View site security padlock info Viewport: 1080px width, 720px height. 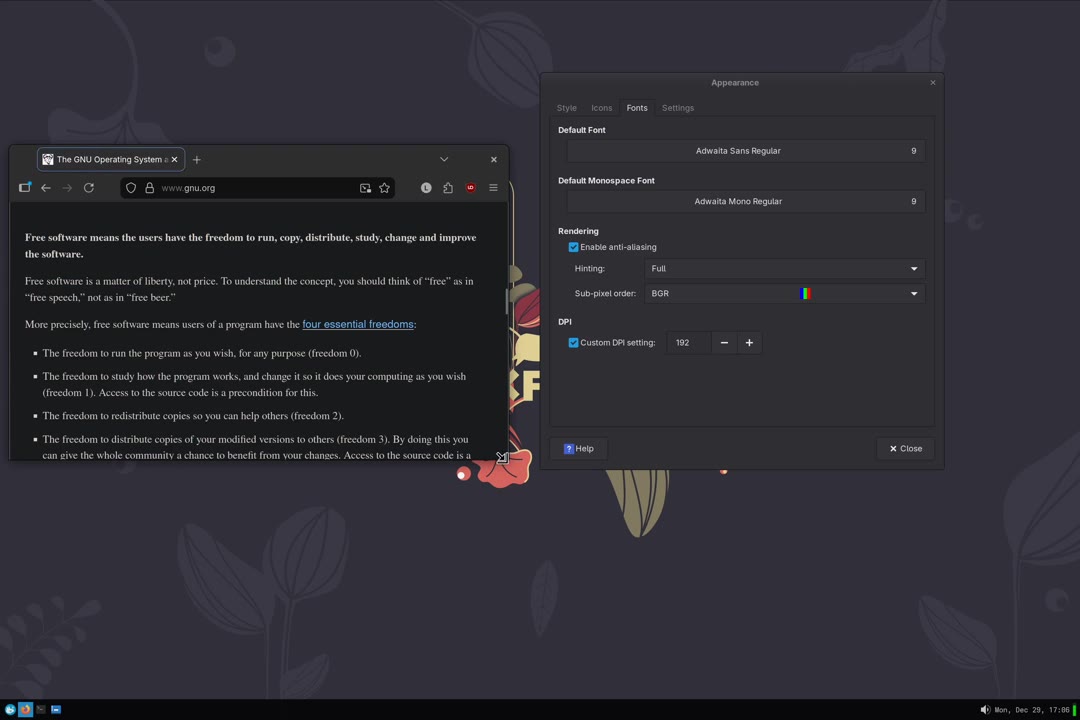(x=149, y=187)
